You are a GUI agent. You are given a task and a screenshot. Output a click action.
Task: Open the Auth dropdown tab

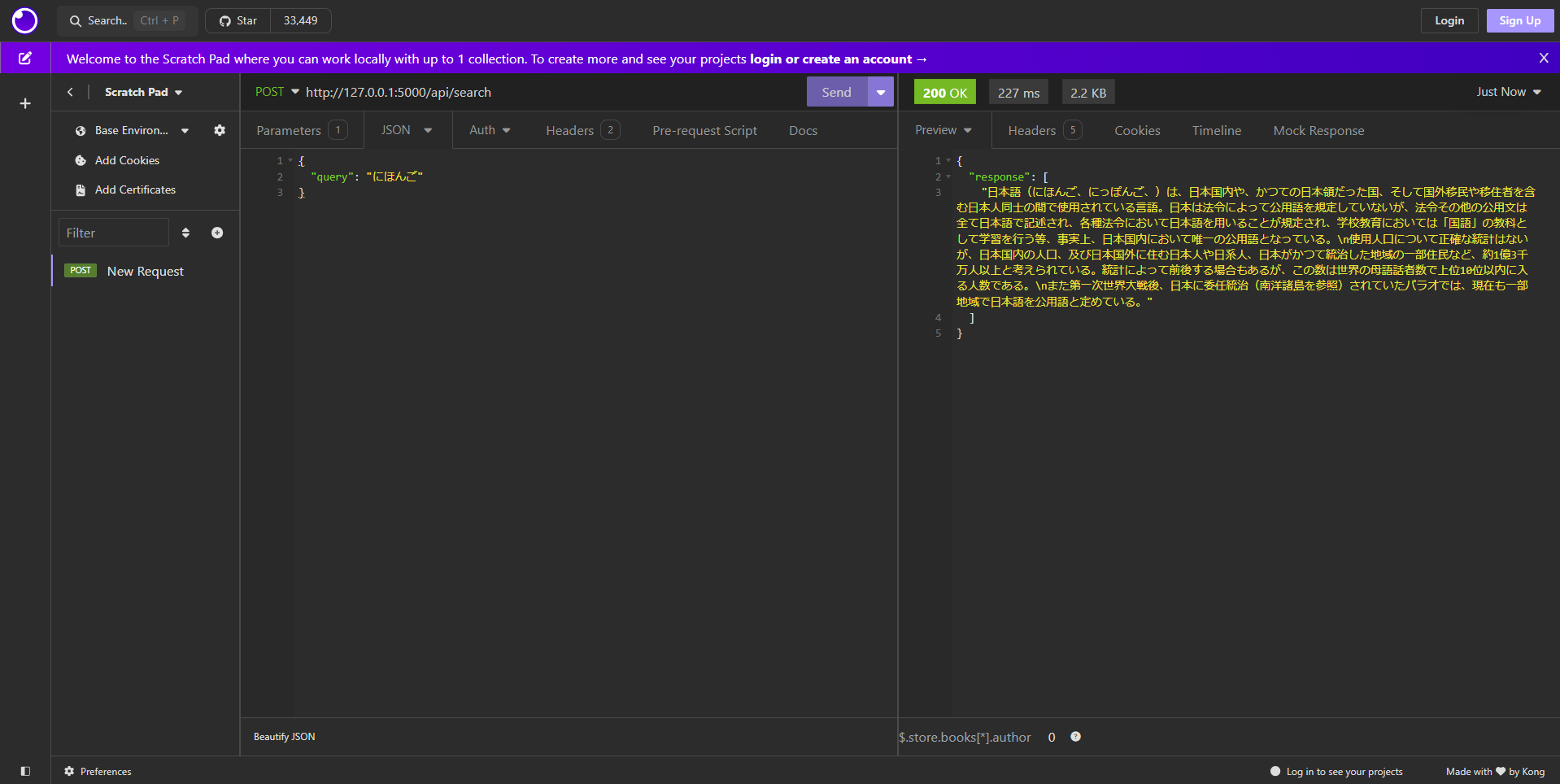[490, 130]
